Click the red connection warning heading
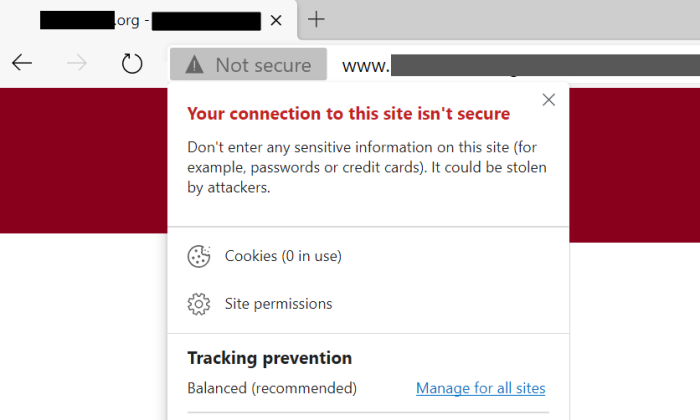Screen dimensions: 700x420 coord(348,114)
